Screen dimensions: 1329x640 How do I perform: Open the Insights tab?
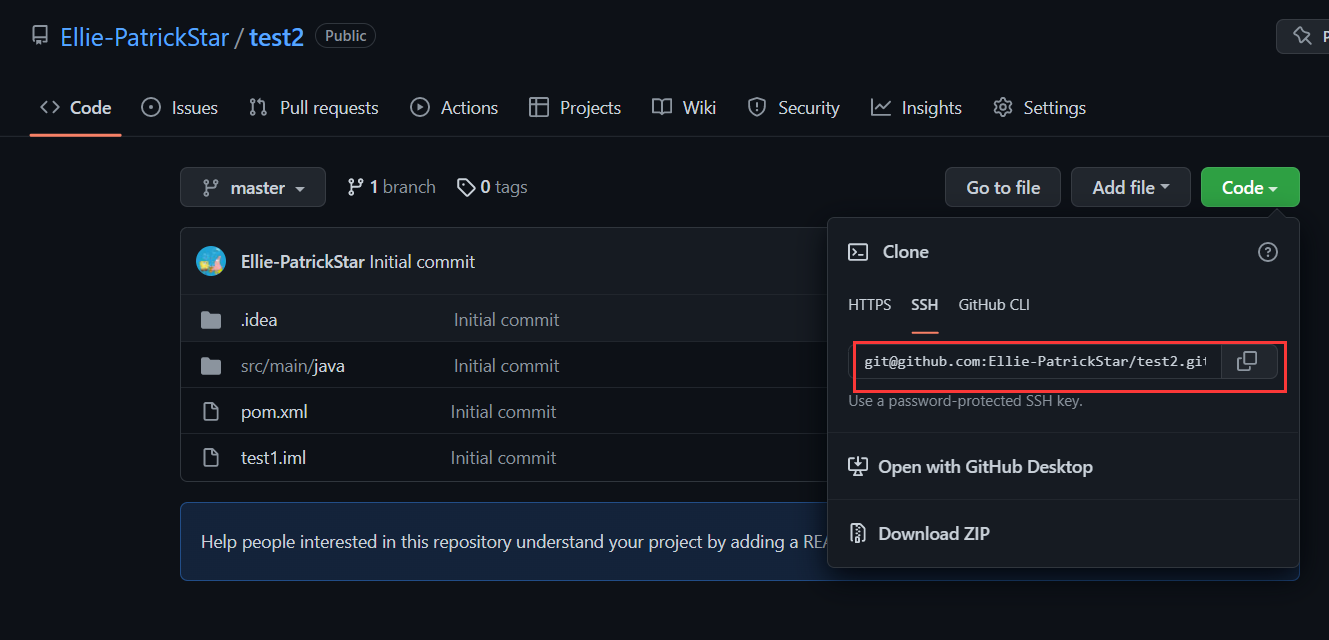pyautogui.click(x=916, y=108)
